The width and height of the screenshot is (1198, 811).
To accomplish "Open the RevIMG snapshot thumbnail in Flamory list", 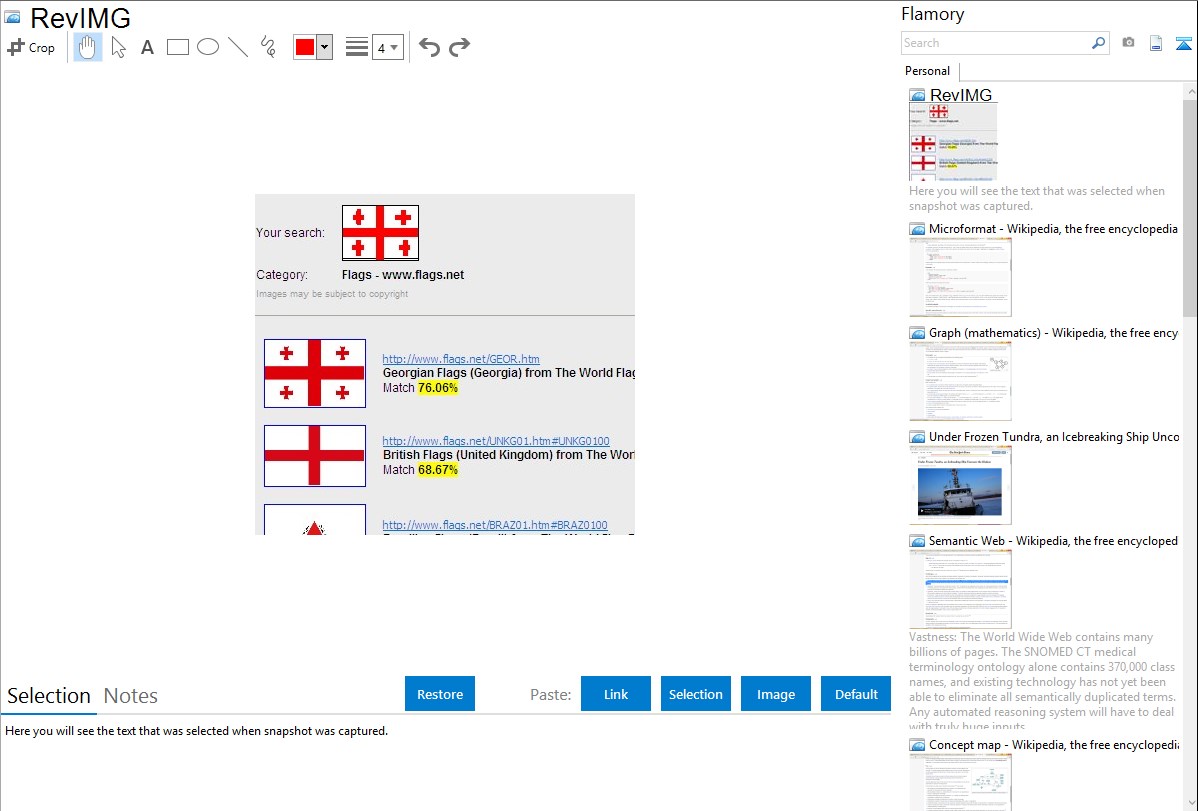I will (953, 142).
